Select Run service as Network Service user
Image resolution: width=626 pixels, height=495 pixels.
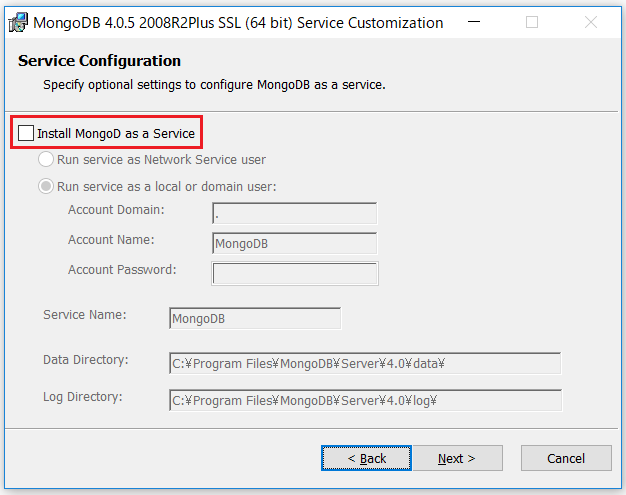(46, 160)
